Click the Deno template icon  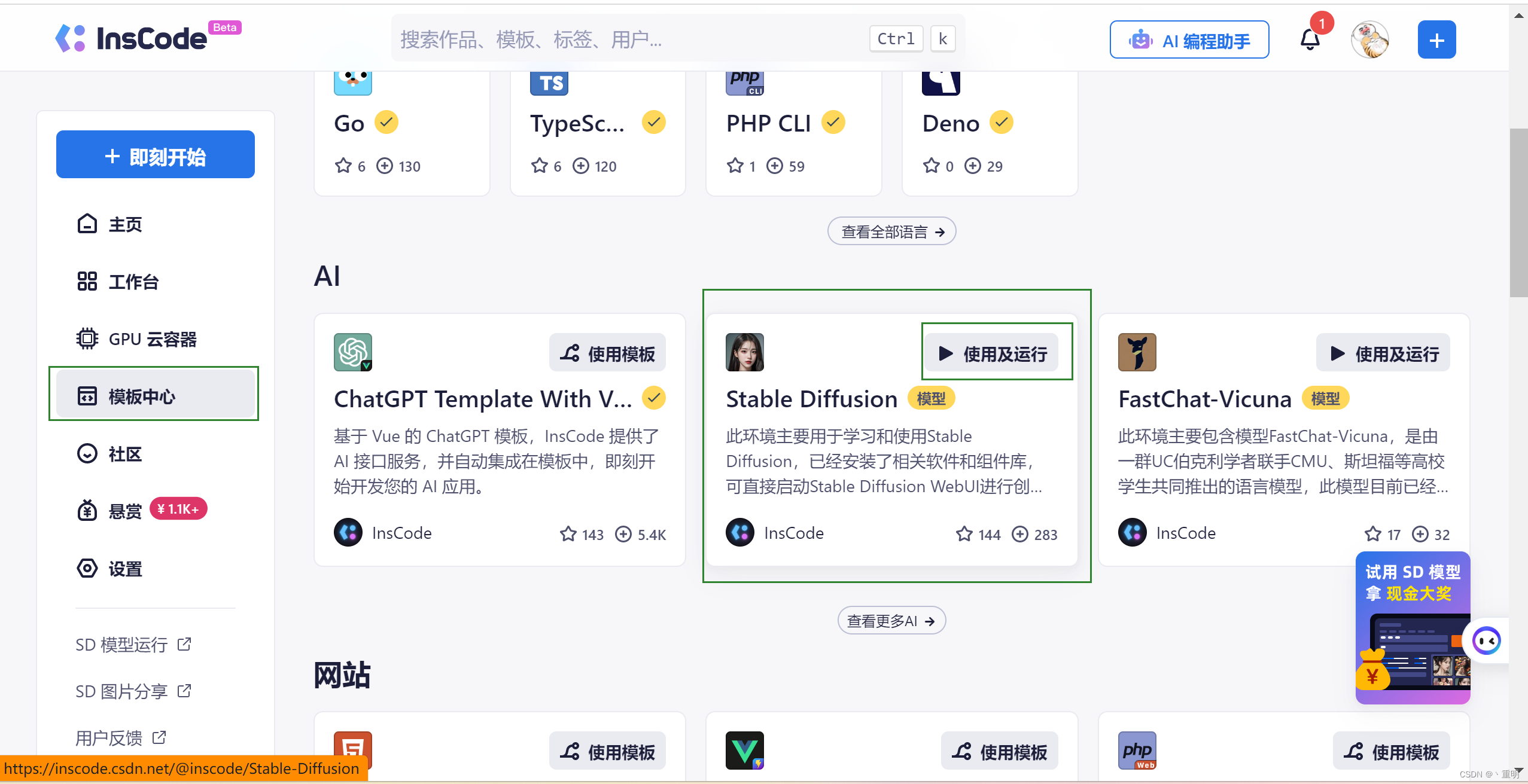(x=940, y=83)
